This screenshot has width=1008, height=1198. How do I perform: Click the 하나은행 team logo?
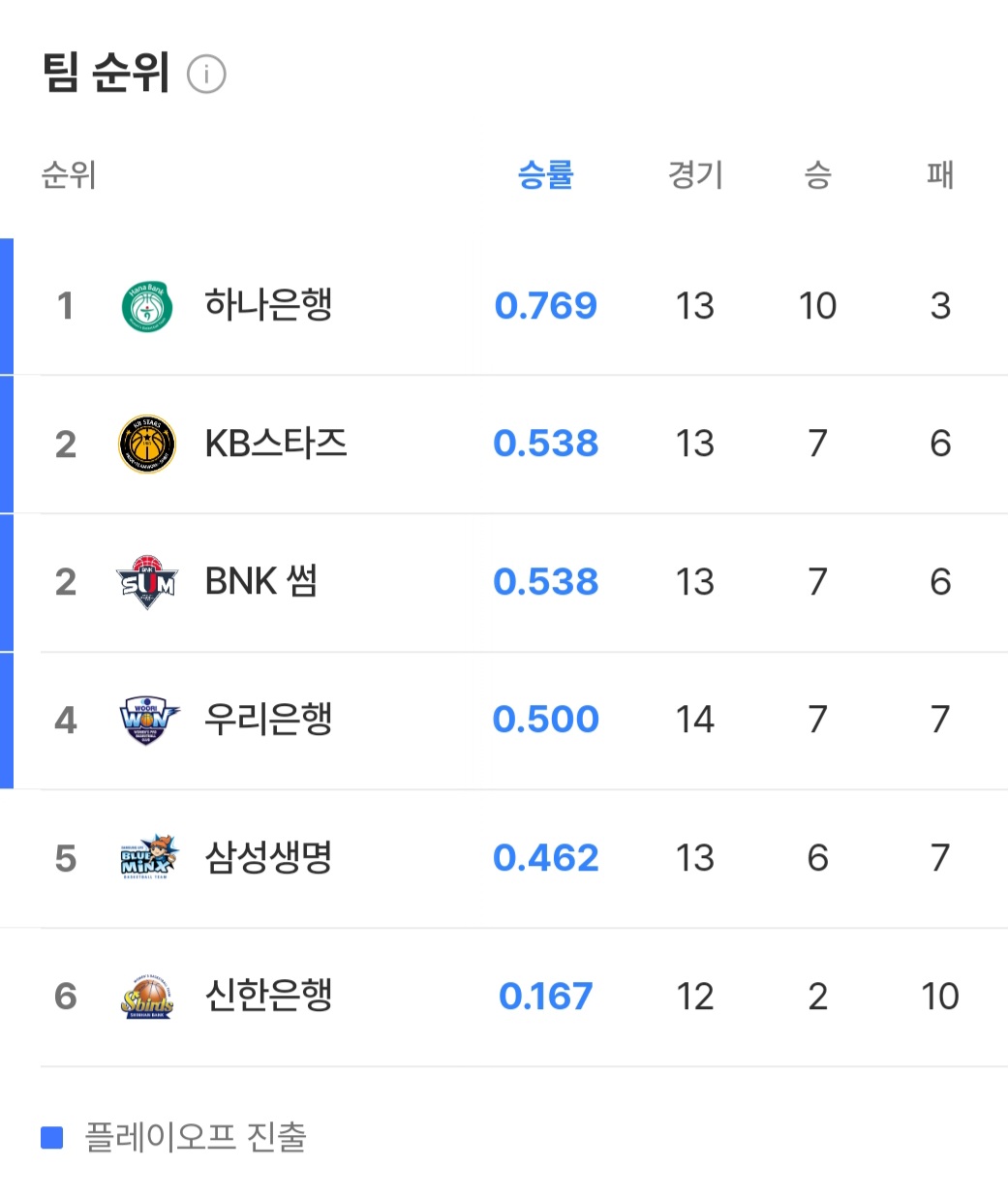(x=147, y=306)
